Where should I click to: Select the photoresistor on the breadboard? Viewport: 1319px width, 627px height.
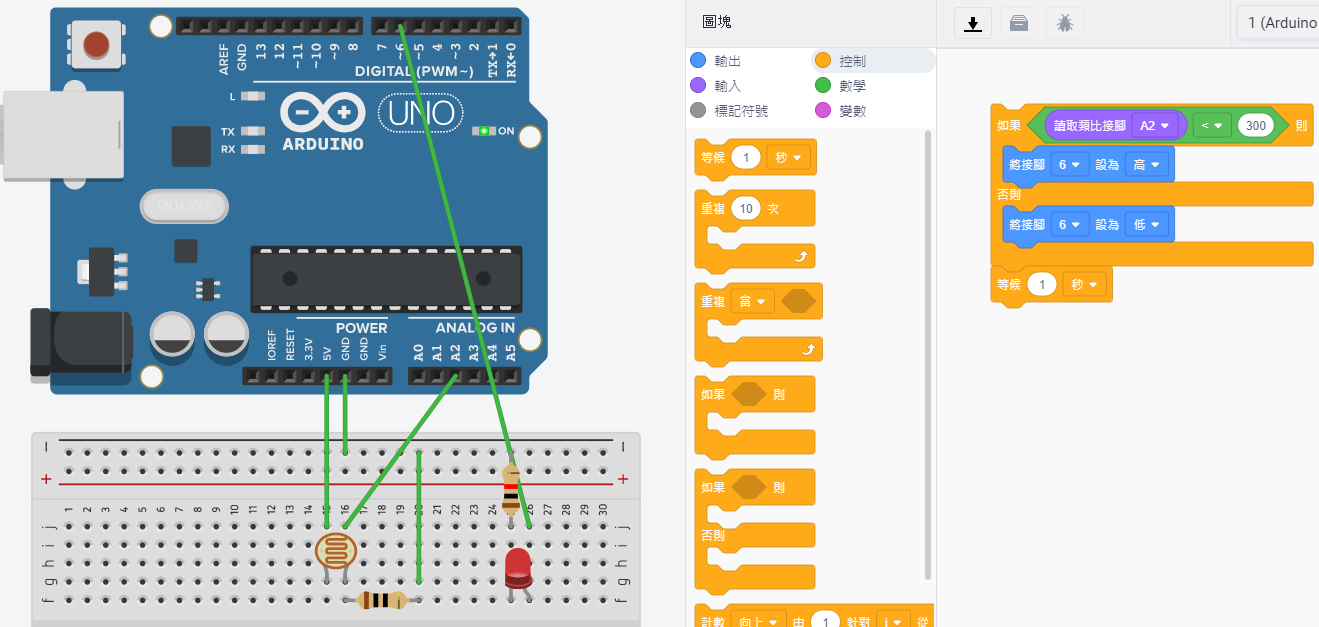335,550
